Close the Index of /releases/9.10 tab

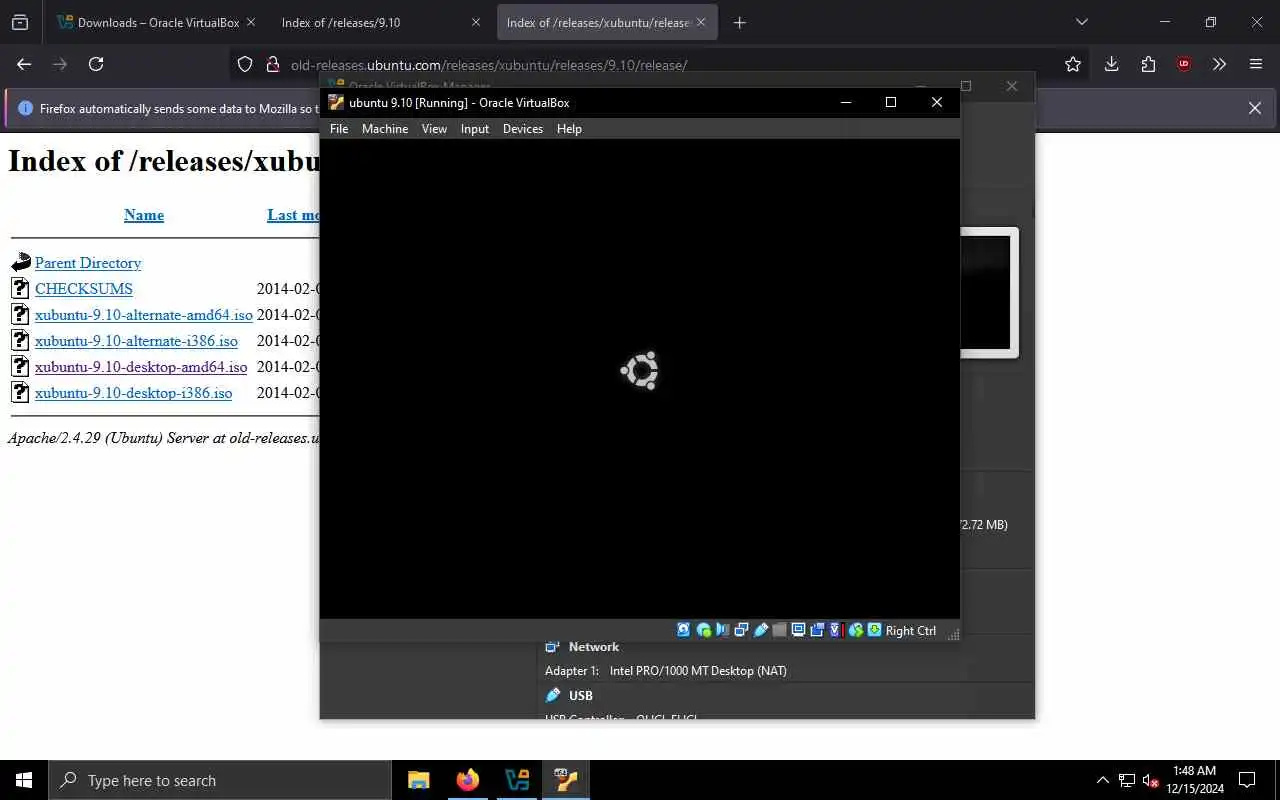(x=476, y=22)
